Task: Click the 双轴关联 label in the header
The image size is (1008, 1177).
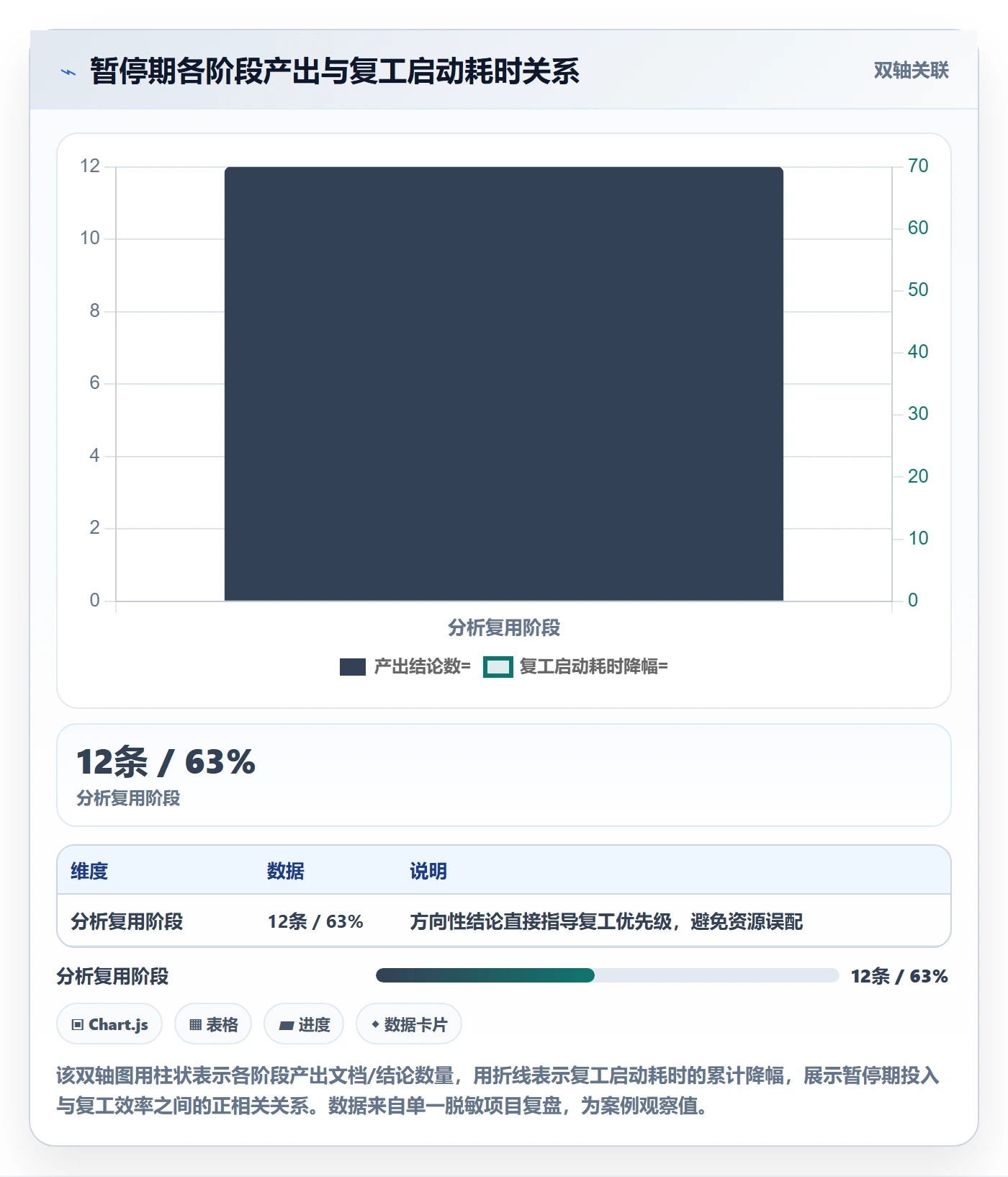Action: click(911, 71)
